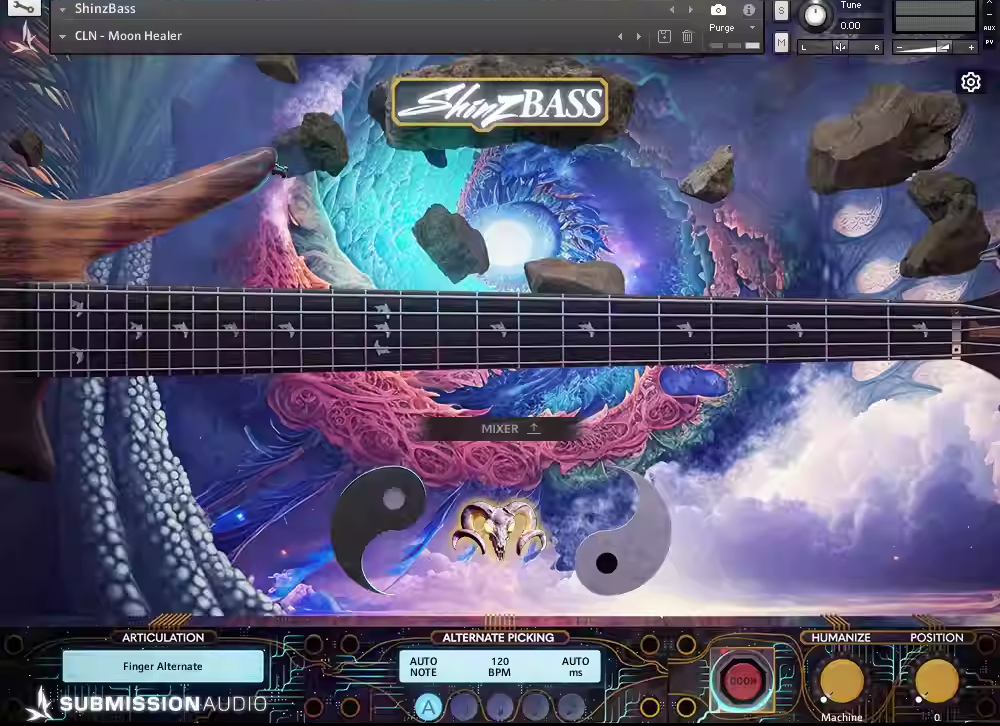Click the ShinzBass instrument name
The width and height of the screenshot is (1000, 726).
click(x=105, y=9)
